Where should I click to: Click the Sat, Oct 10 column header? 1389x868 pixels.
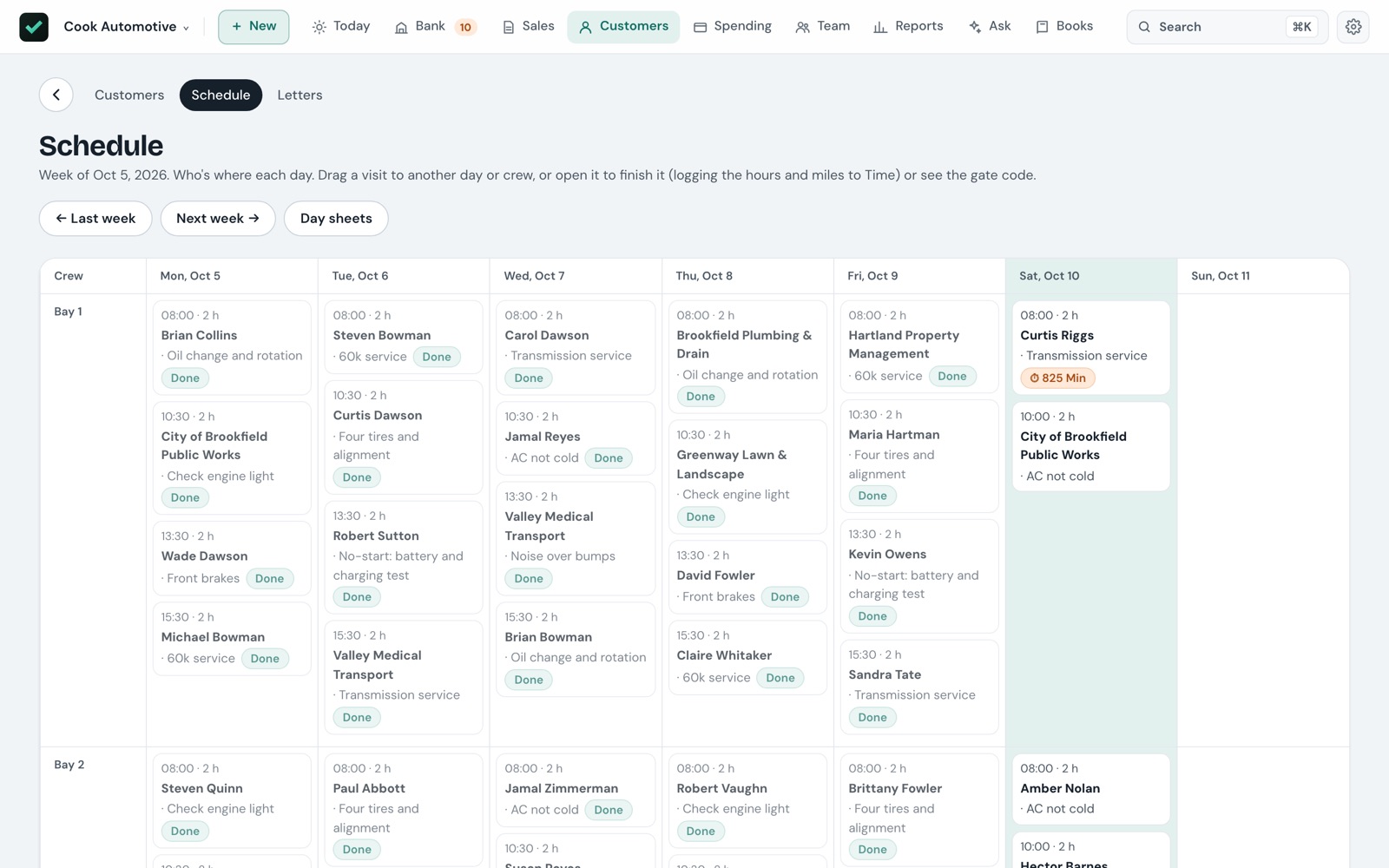(1091, 276)
